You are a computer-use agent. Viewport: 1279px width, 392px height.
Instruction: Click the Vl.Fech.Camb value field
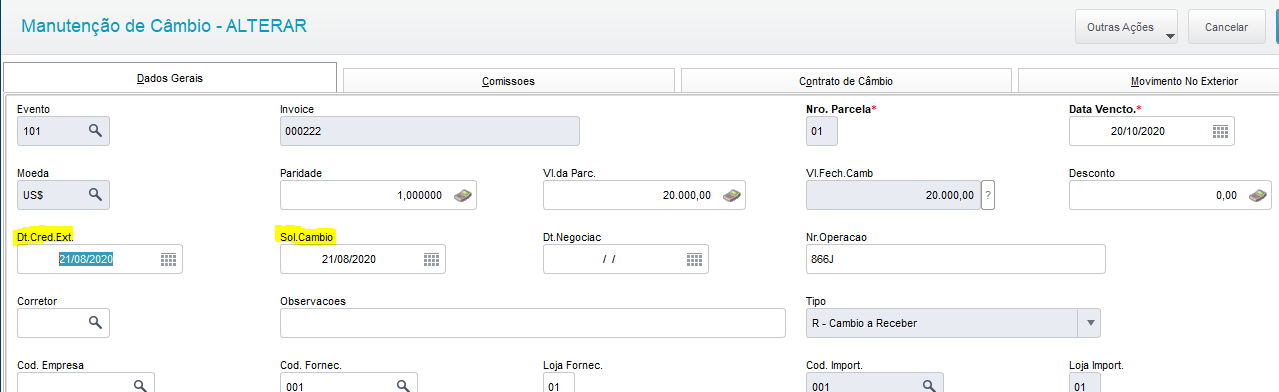tap(892, 195)
